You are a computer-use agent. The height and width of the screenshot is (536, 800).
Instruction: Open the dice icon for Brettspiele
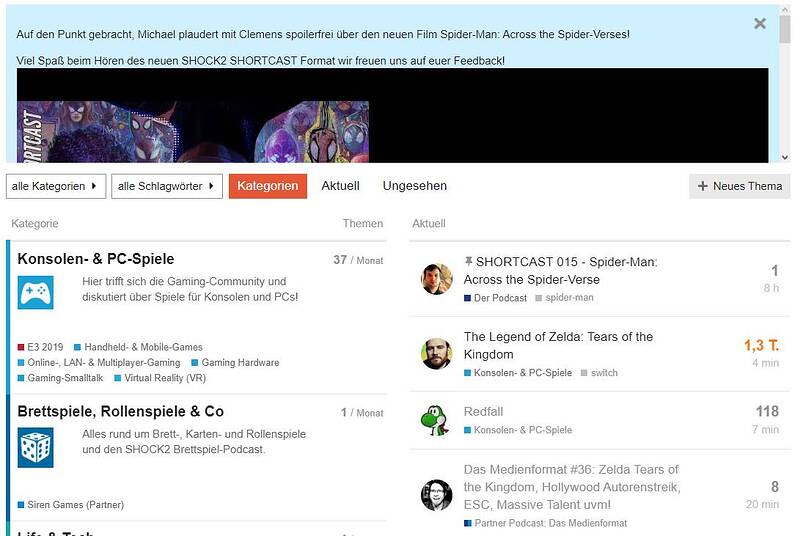pos(35,448)
